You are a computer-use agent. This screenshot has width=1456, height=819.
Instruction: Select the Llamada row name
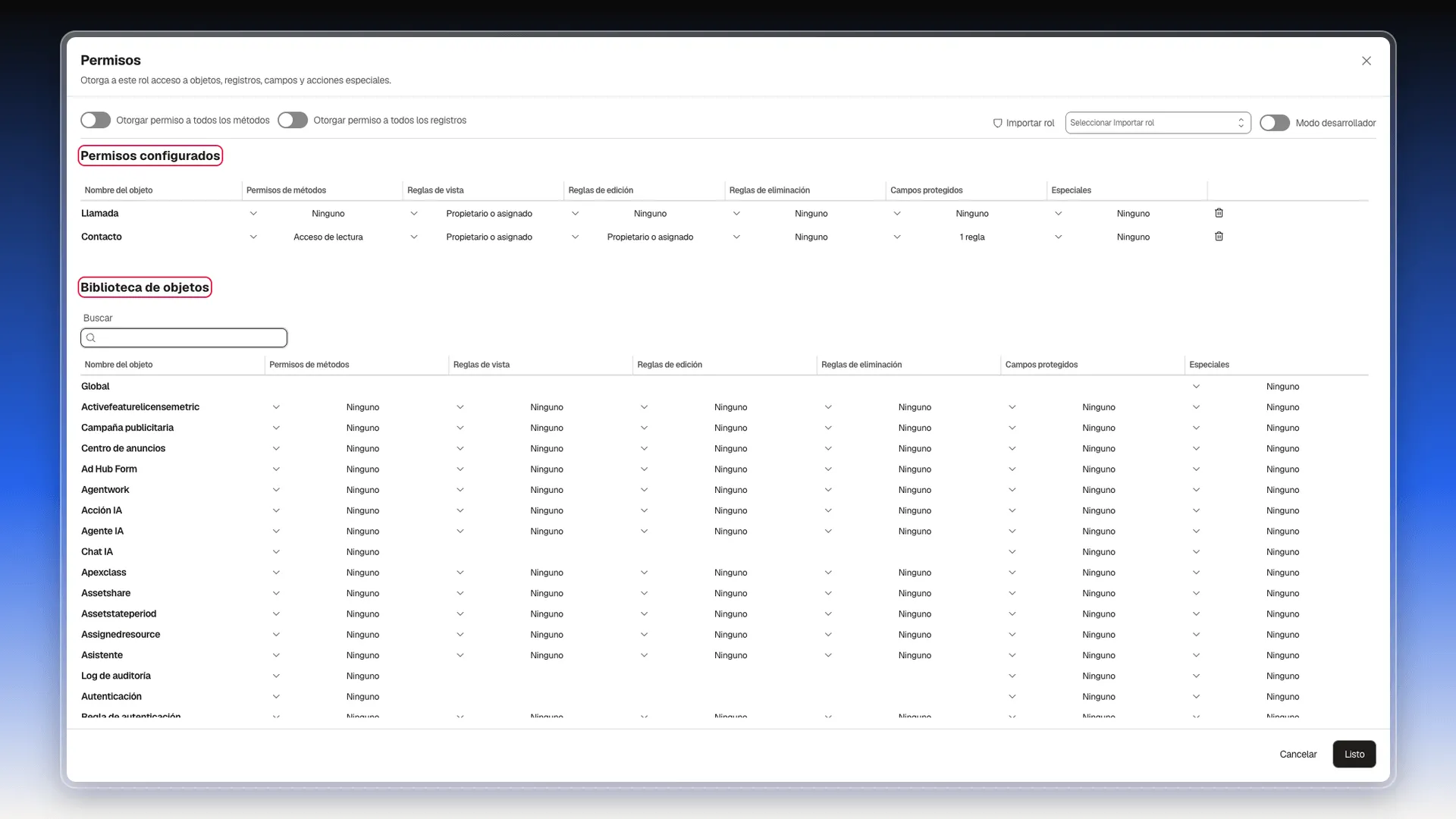[100, 214]
